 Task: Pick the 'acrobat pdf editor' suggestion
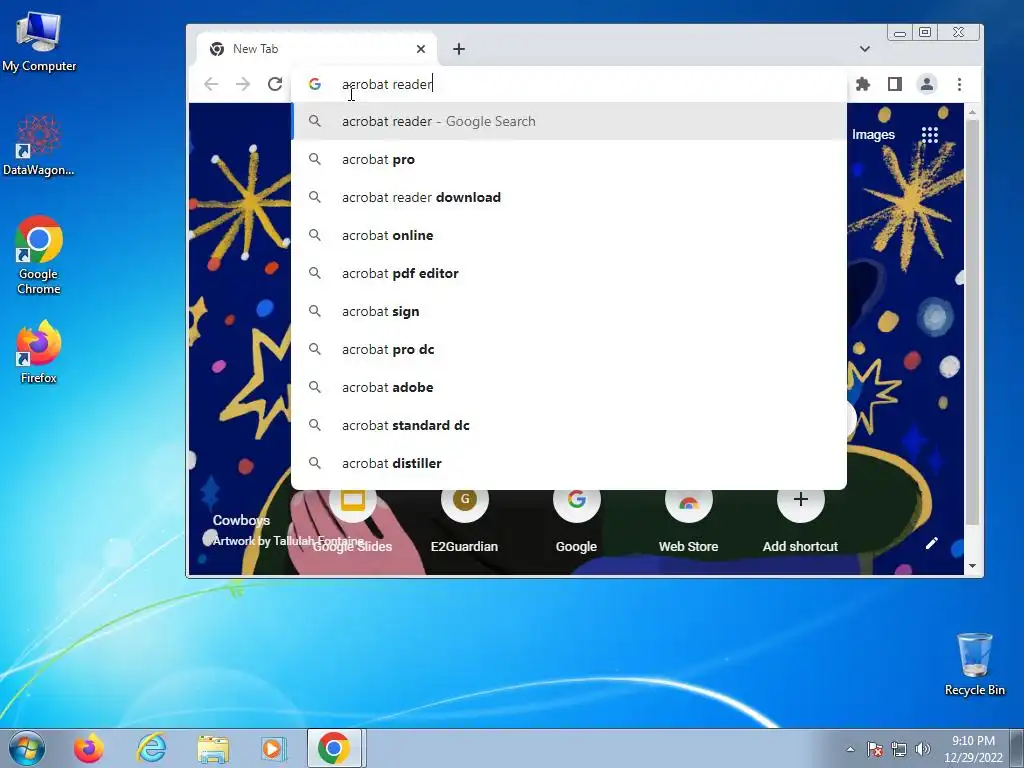coord(569,273)
